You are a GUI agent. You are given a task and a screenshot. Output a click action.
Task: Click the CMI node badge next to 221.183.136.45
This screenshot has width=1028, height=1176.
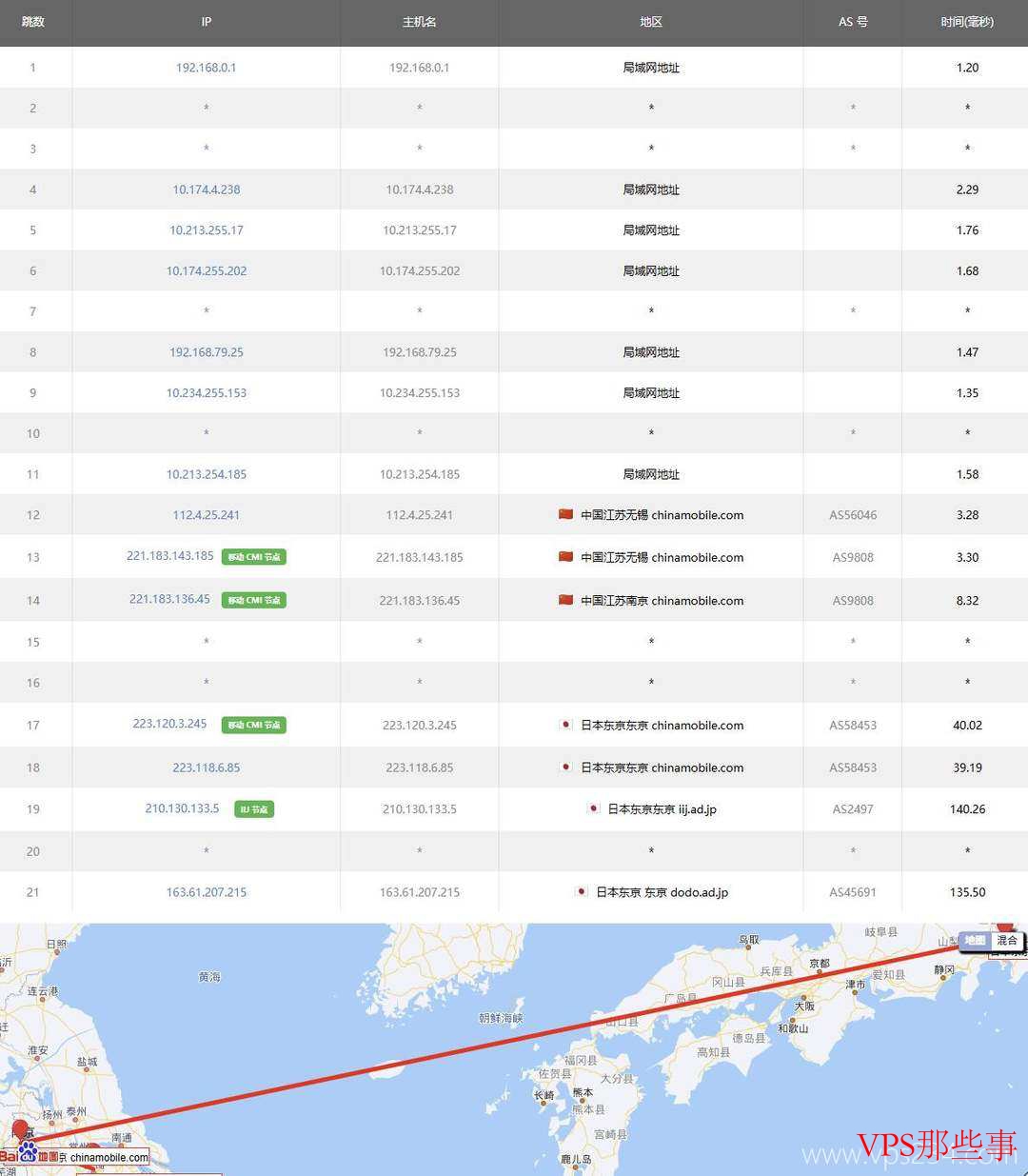254,600
